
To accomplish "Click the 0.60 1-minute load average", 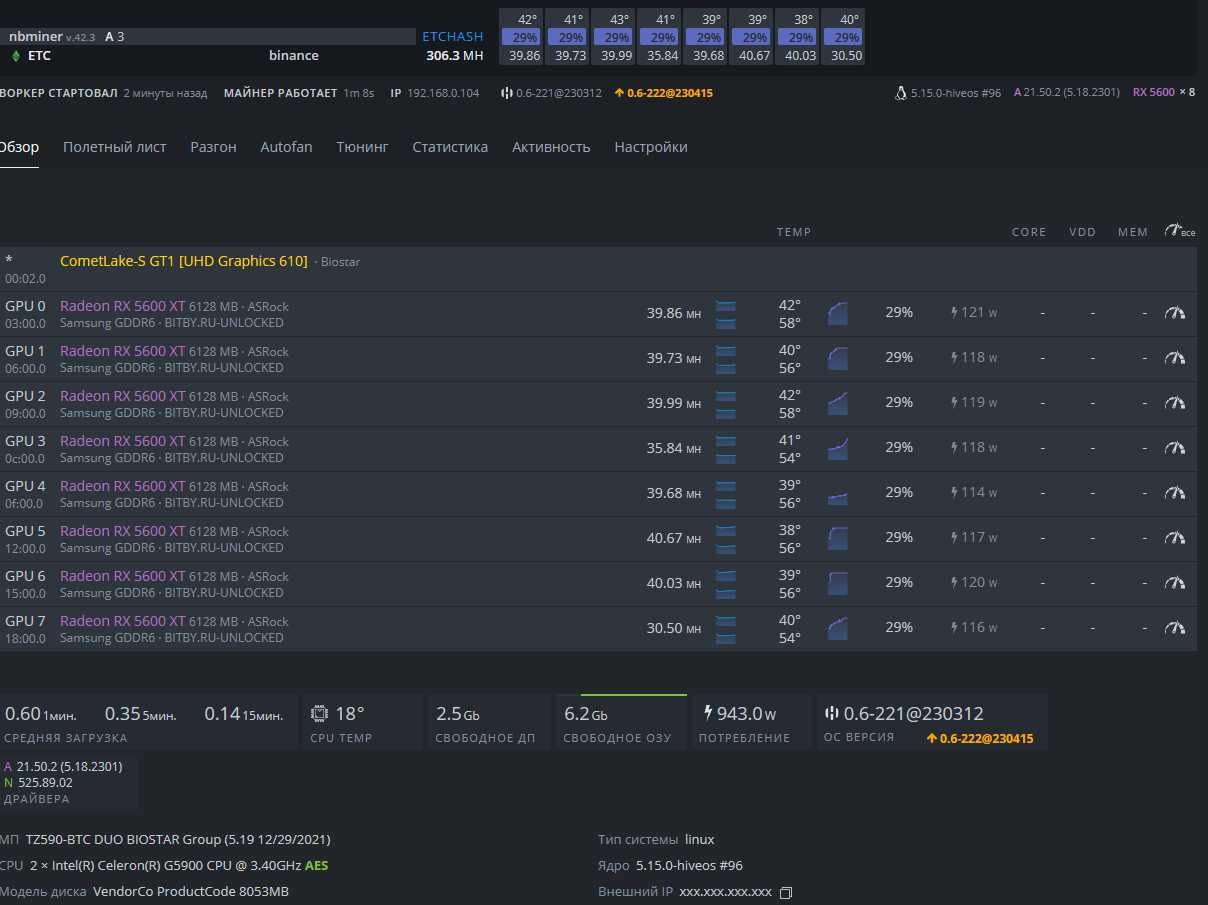I will click(40, 714).
